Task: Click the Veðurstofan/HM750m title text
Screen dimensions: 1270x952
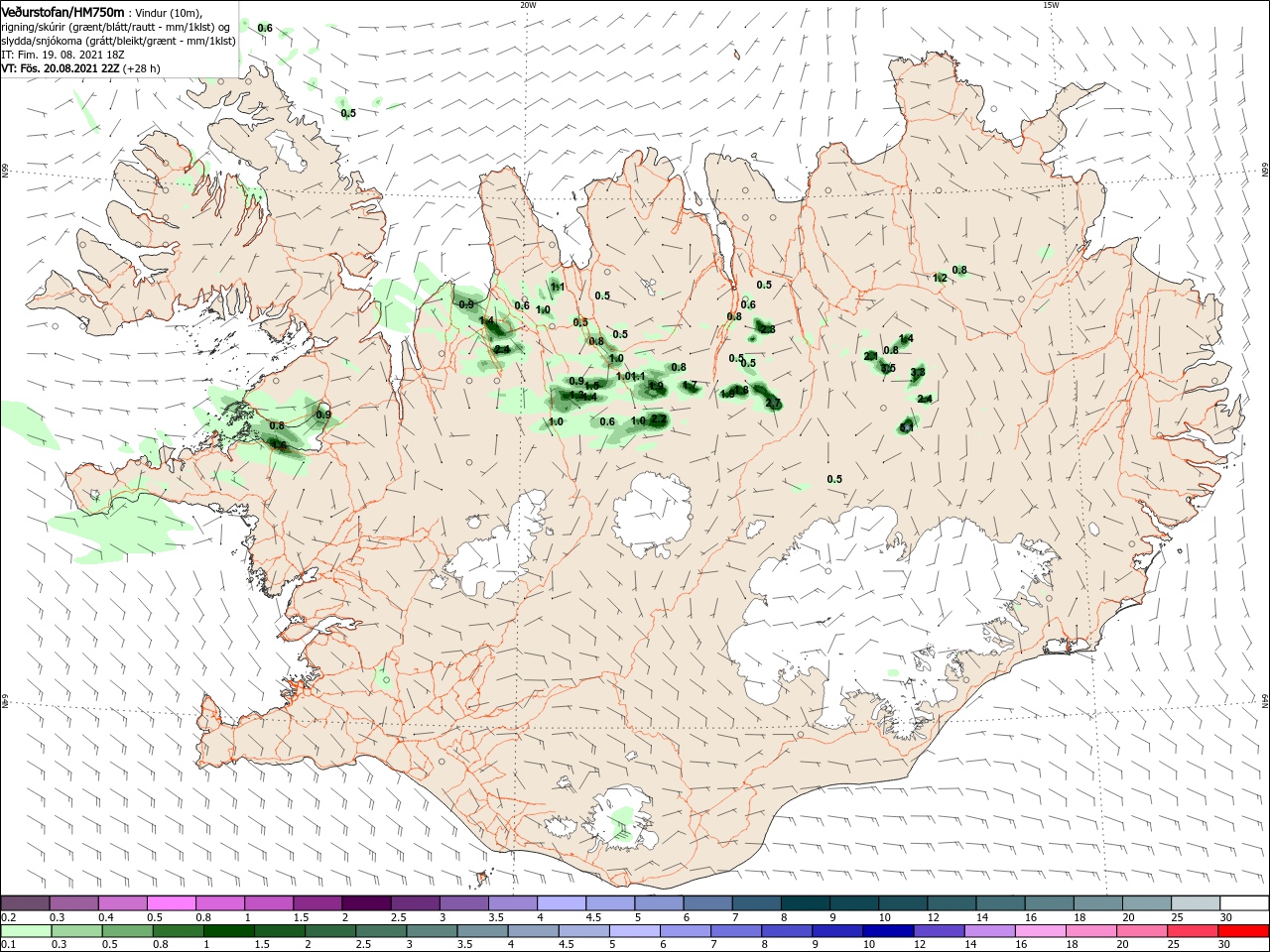Action: pyautogui.click(x=63, y=12)
